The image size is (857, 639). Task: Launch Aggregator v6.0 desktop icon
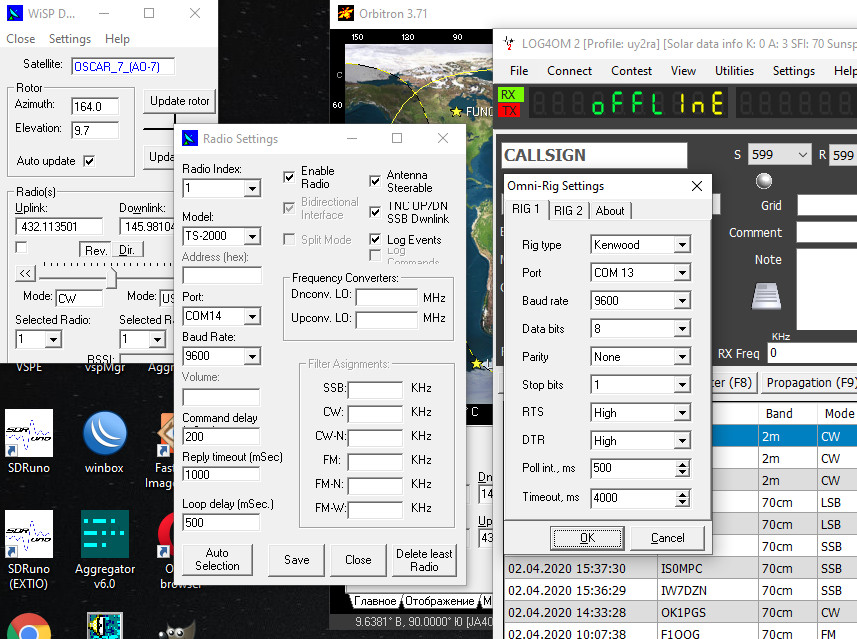(x=104, y=549)
